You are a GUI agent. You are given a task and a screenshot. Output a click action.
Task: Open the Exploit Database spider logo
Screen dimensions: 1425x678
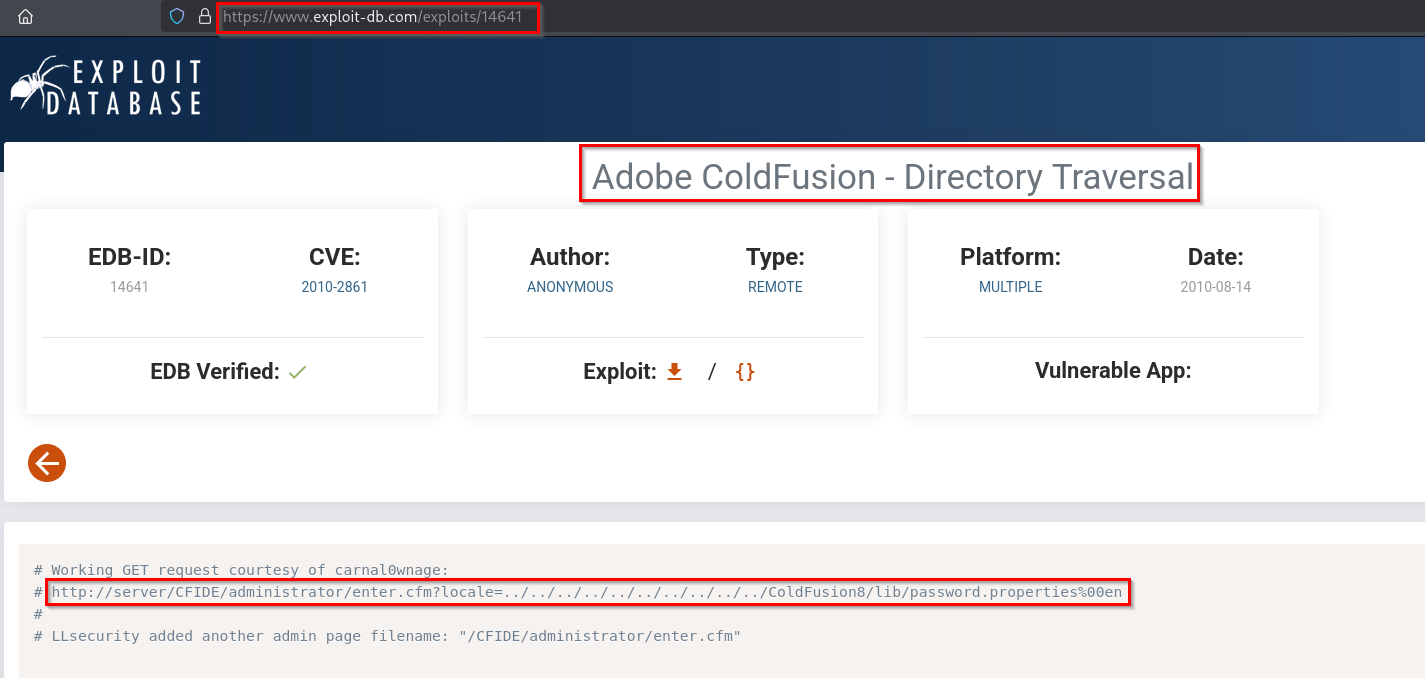point(105,85)
